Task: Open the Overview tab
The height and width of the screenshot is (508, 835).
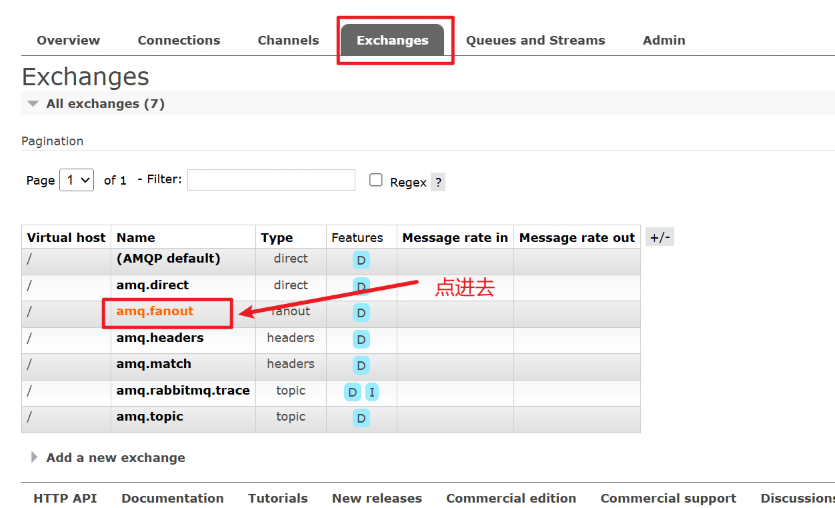Action: [68, 40]
